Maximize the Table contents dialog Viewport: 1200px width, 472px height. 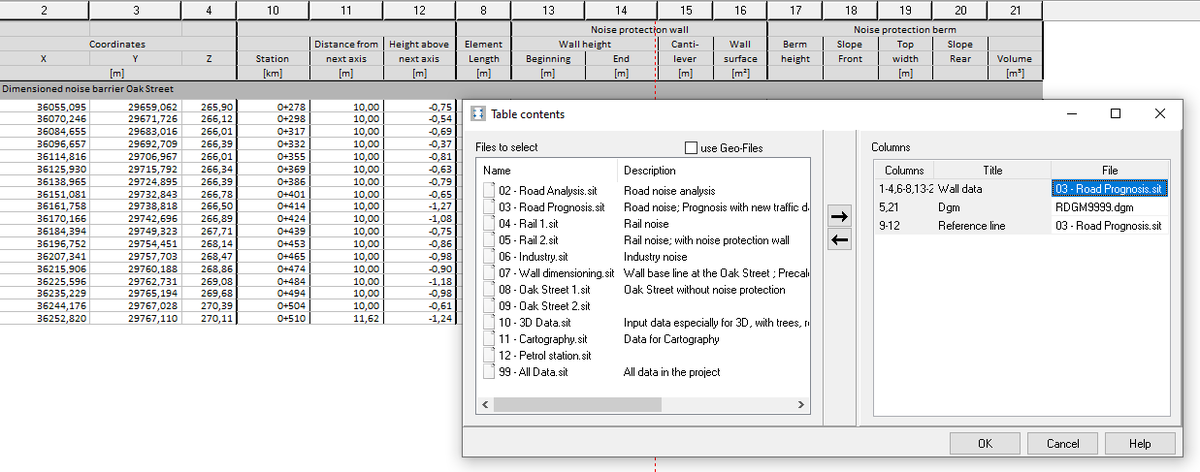coord(1116,114)
